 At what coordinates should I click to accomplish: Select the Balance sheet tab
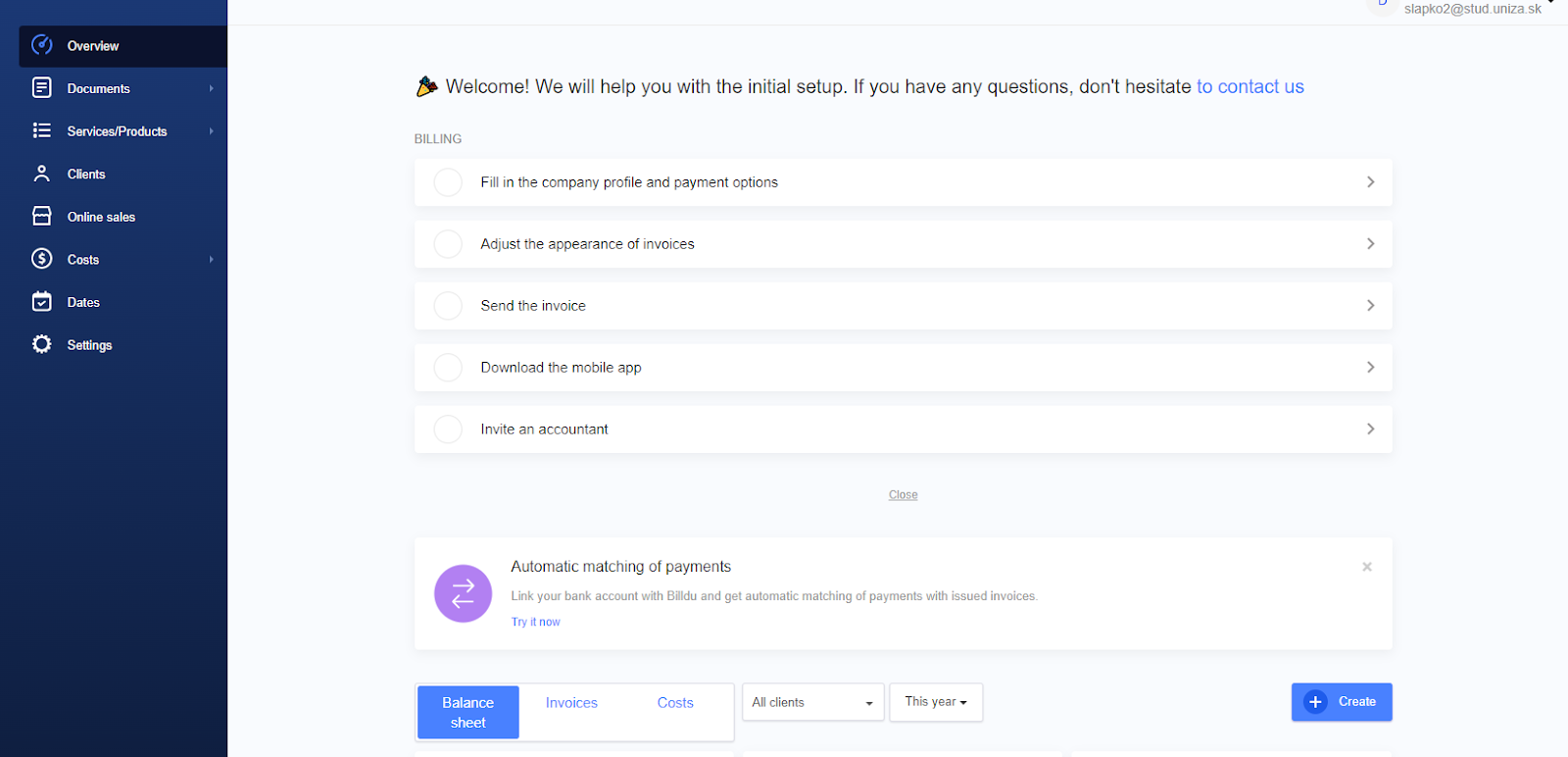tap(468, 712)
